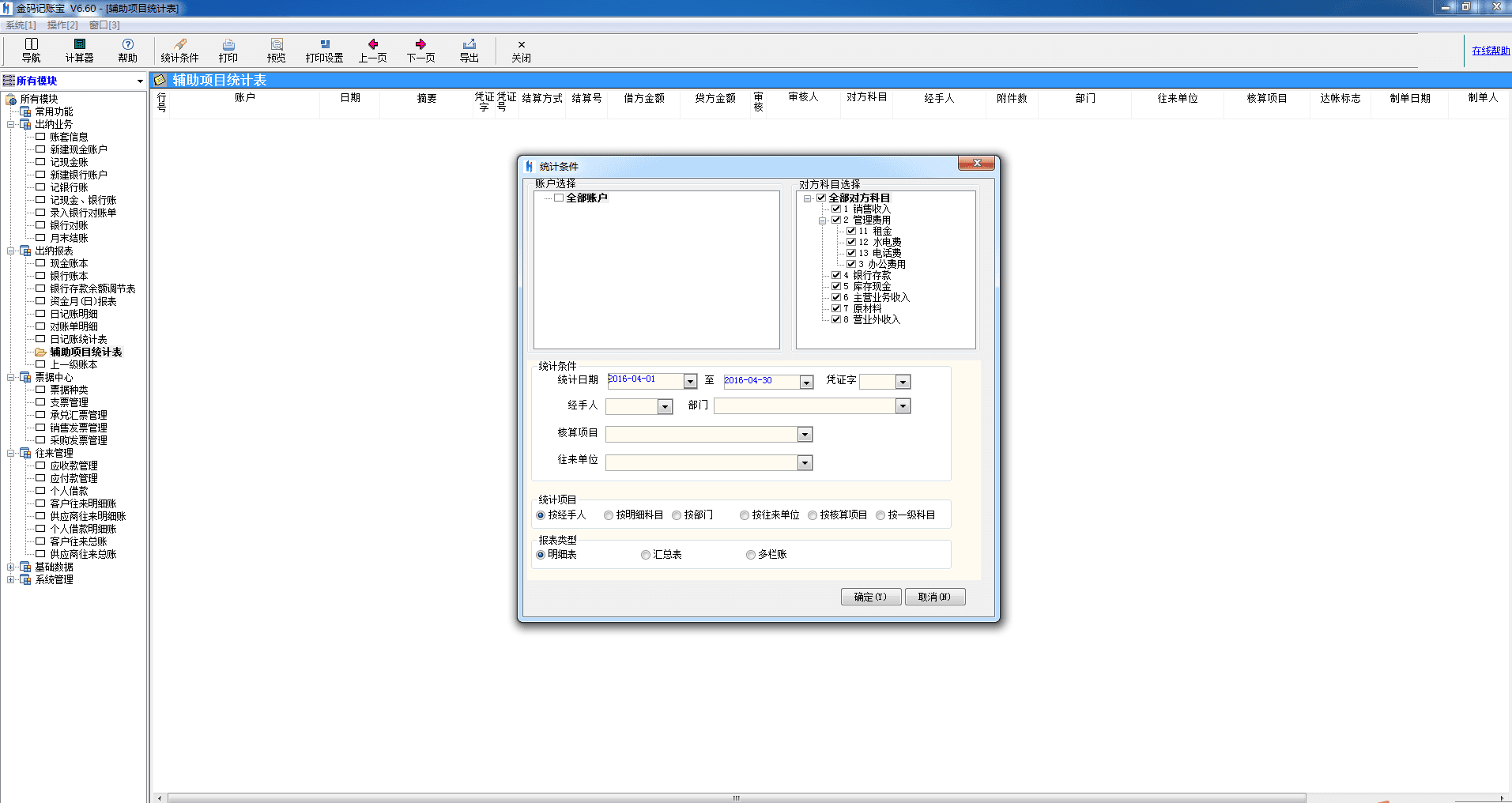Viewport: 1512px width, 803px height.
Task: Uncheck 销售收入 in subject tree
Action: pos(835,209)
